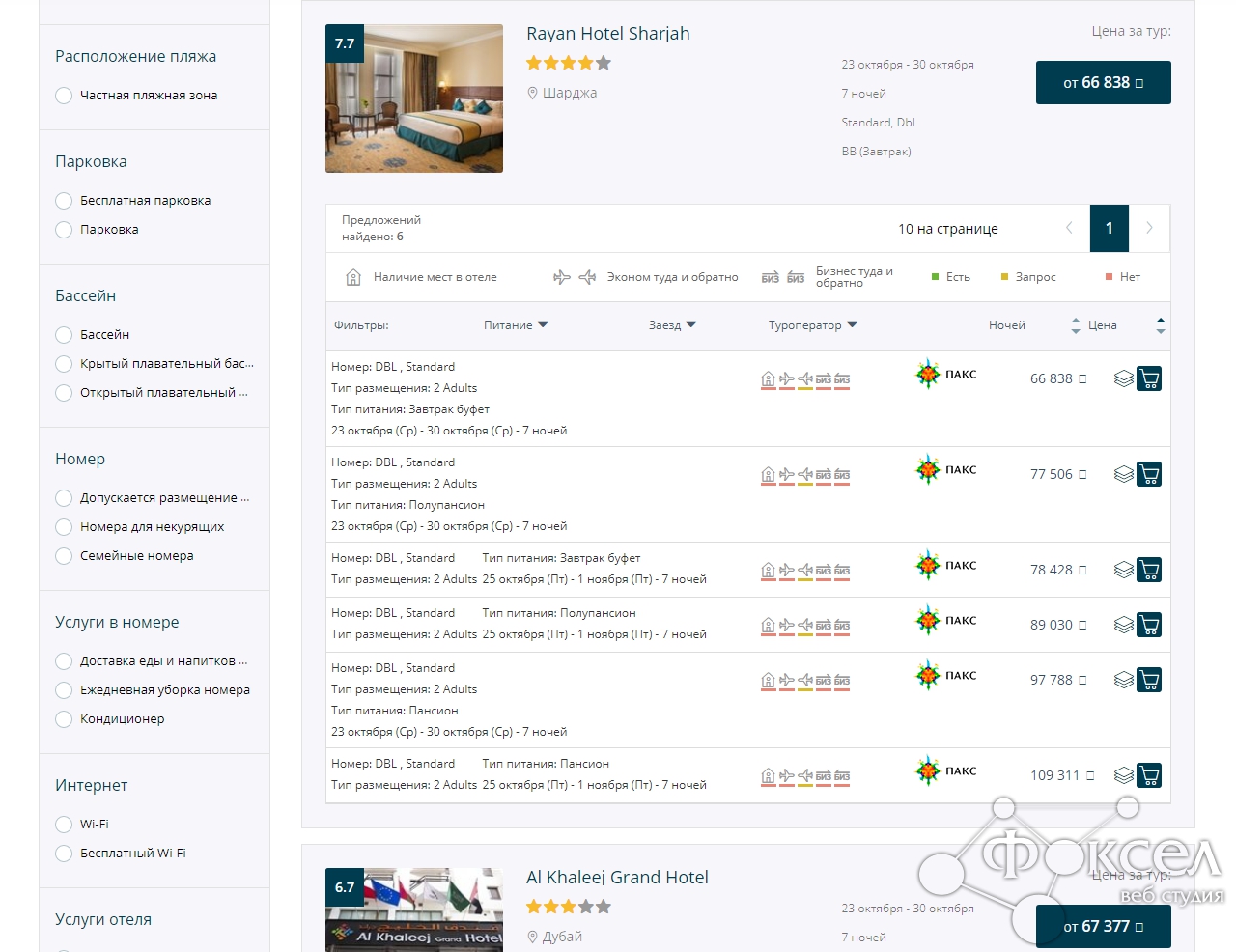Toggle the Бассейн filter option

[64, 335]
